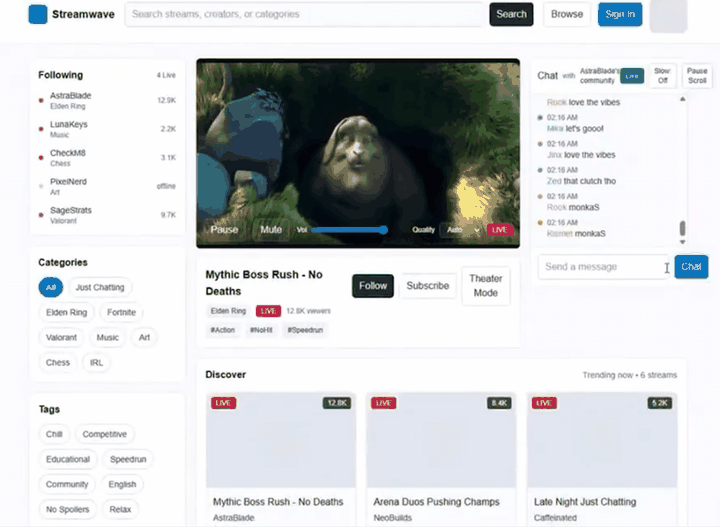The image size is (720, 527).
Task: Open the profile avatar placeholder in header
Action: tap(668, 16)
